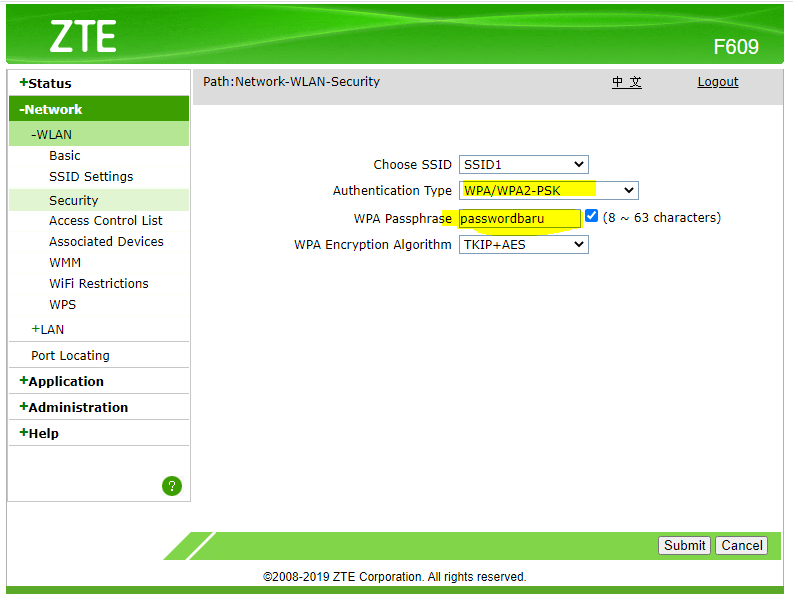Click the ZTE logo in header

point(83,36)
